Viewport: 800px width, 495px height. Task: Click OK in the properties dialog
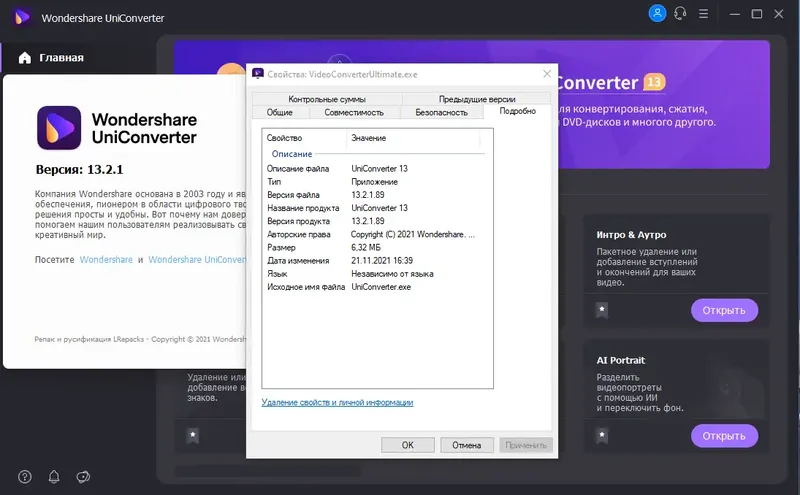pyautogui.click(x=408, y=445)
